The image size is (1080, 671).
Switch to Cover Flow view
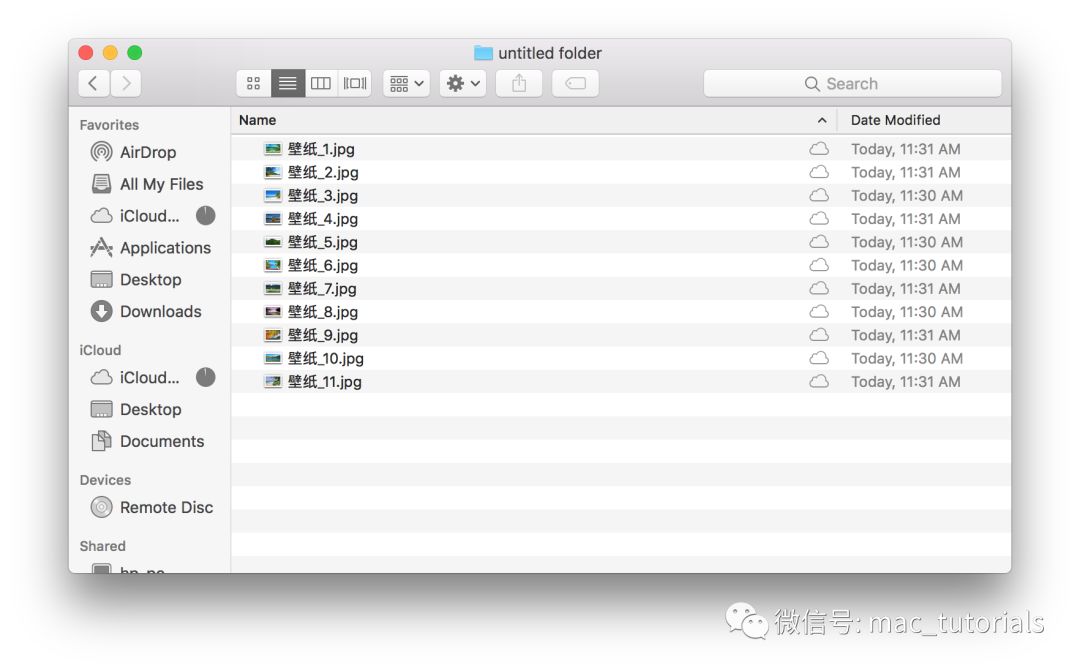pyautogui.click(x=355, y=84)
